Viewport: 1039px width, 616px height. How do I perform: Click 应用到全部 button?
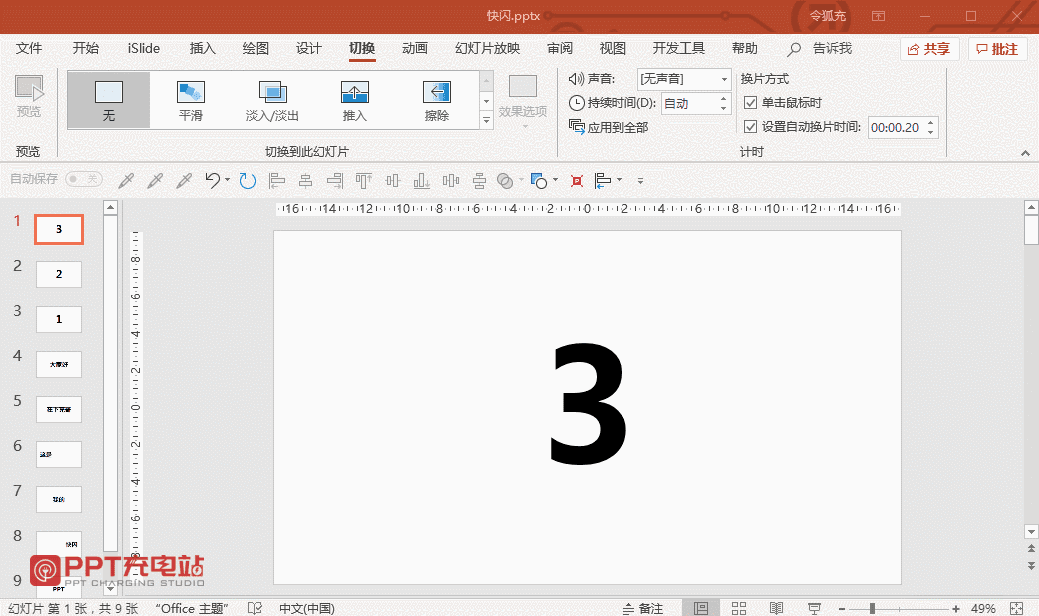click(609, 127)
